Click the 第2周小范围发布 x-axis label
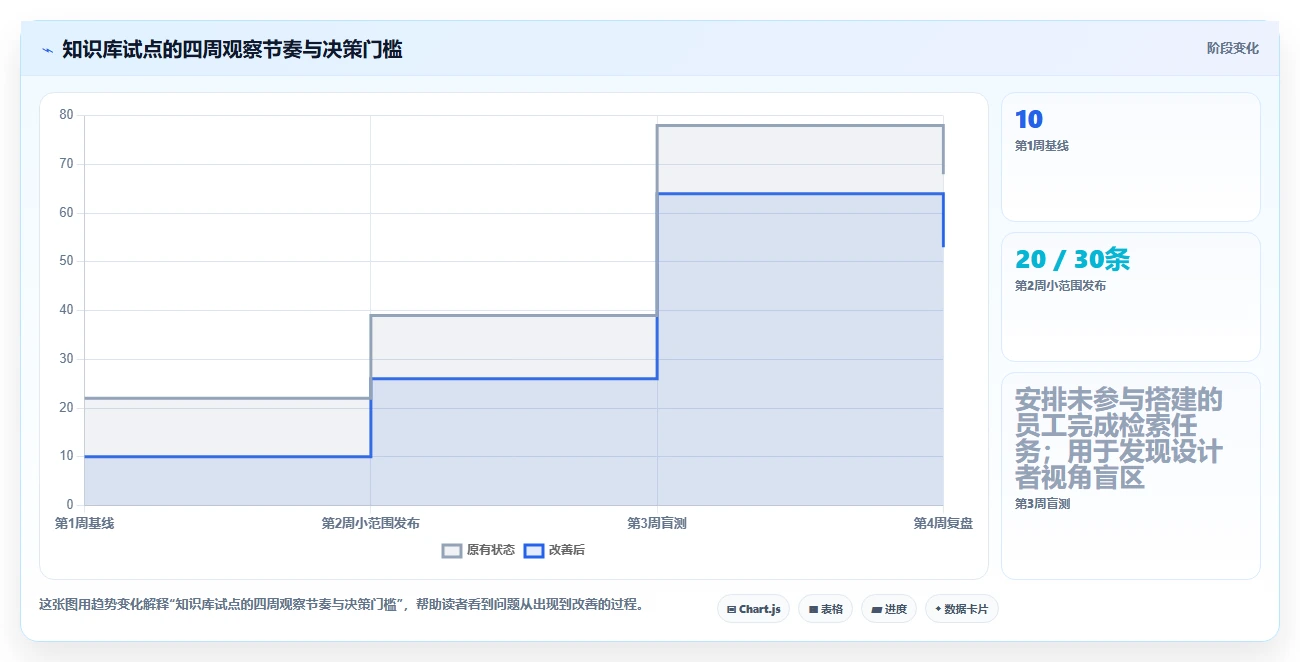Image resolution: width=1300 pixels, height=662 pixels. pos(370,523)
